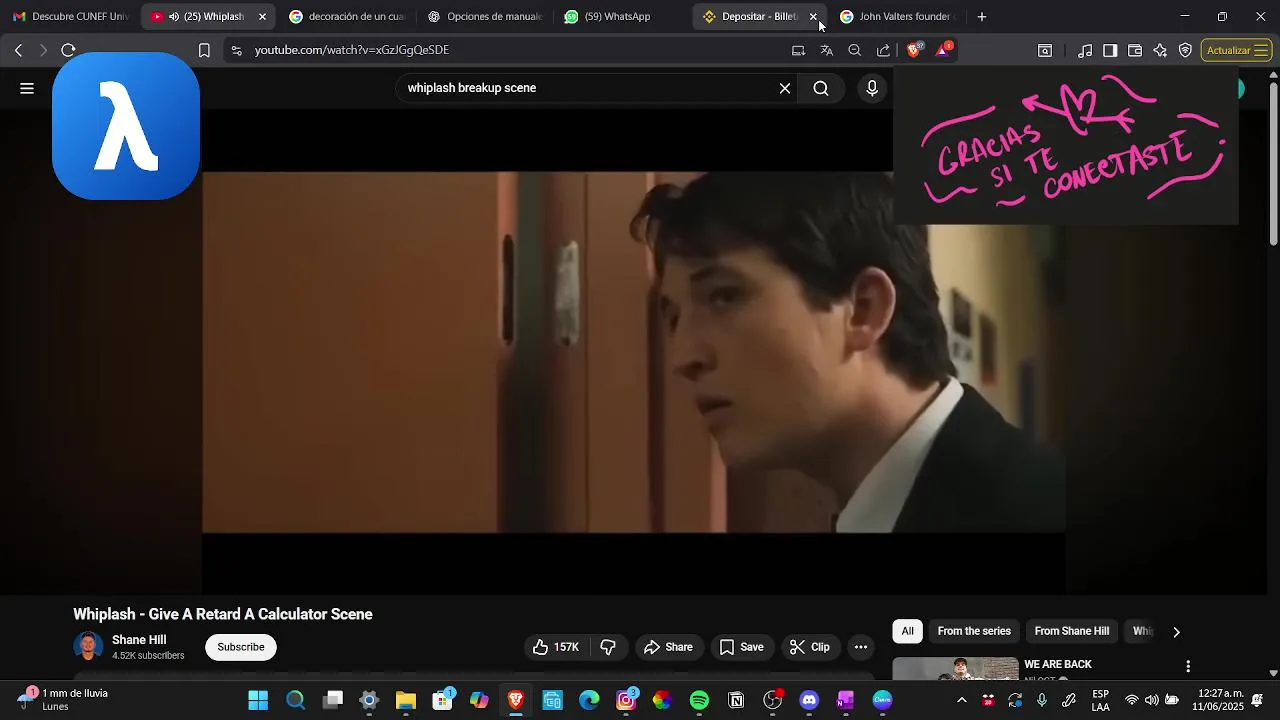Open Instagram from the taskbar
Image resolution: width=1280 pixels, height=720 pixels.
point(626,700)
